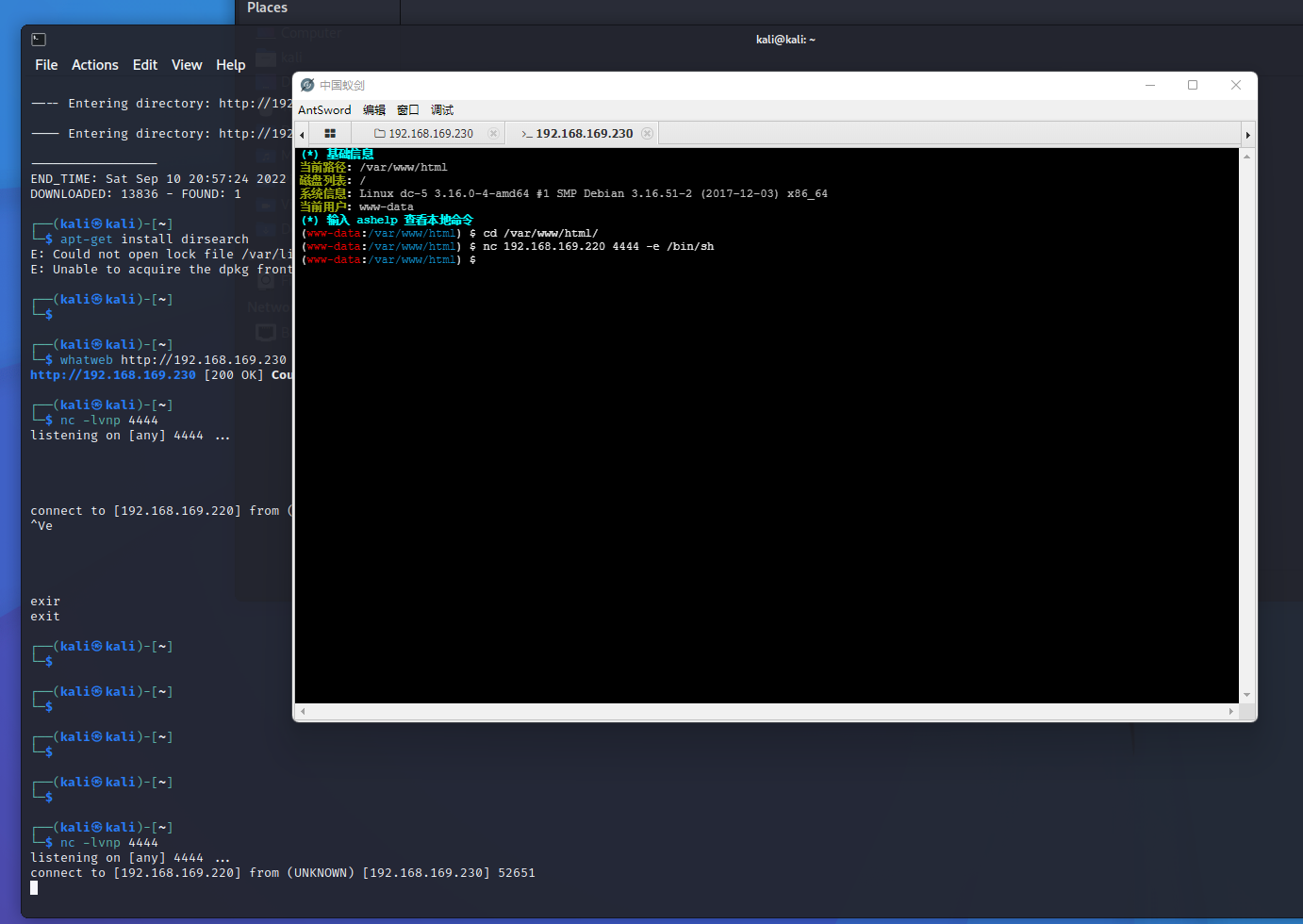
Task: Click the 当前路径 /var/www/html line
Action: click(373, 168)
